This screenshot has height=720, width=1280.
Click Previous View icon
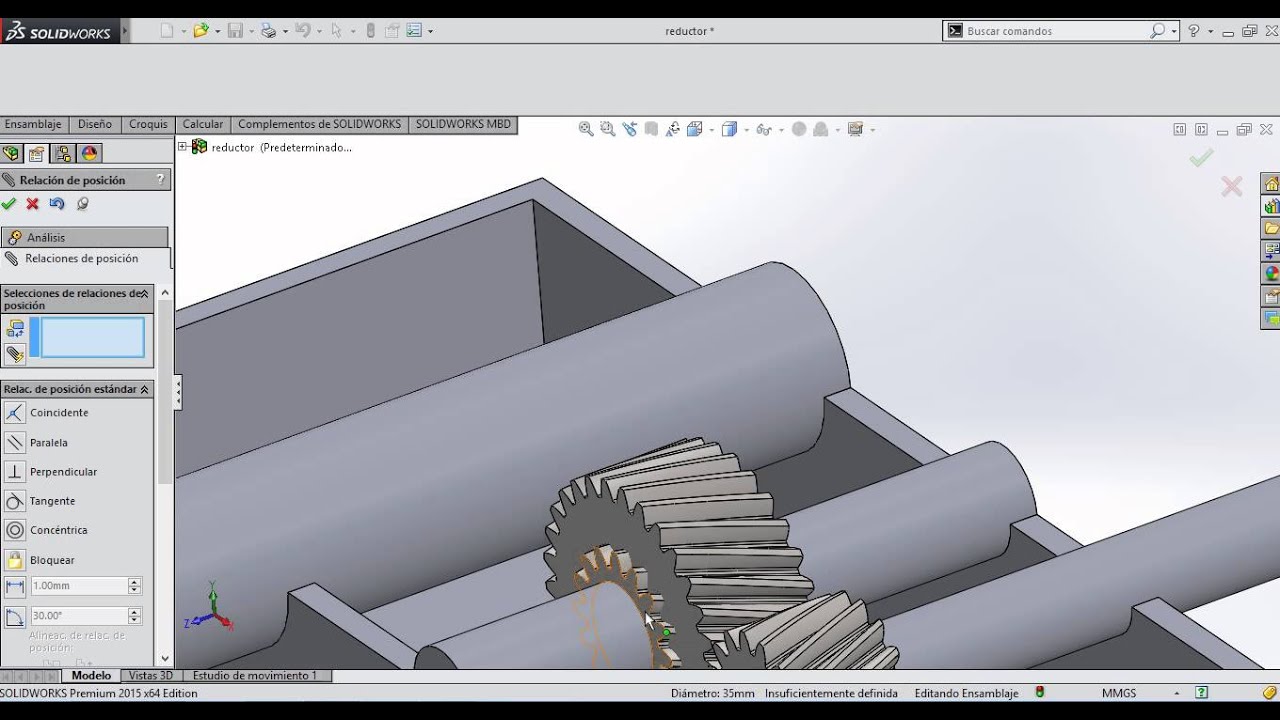[629, 129]
